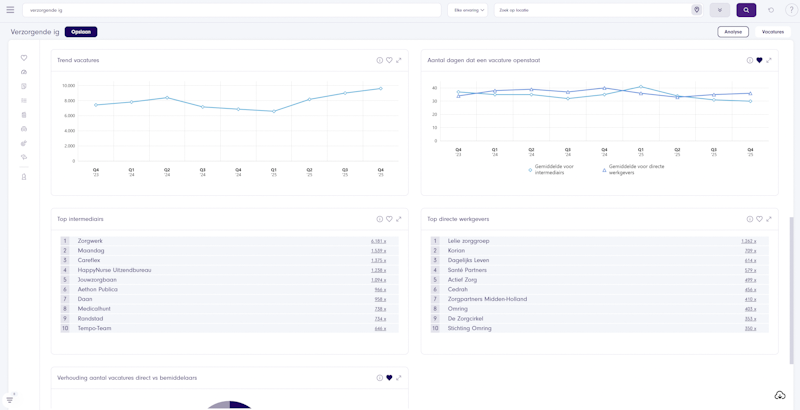Open the 'Elke ervaring' dropdown
This screenshot has width=800, height=410.
click(468, 10)
